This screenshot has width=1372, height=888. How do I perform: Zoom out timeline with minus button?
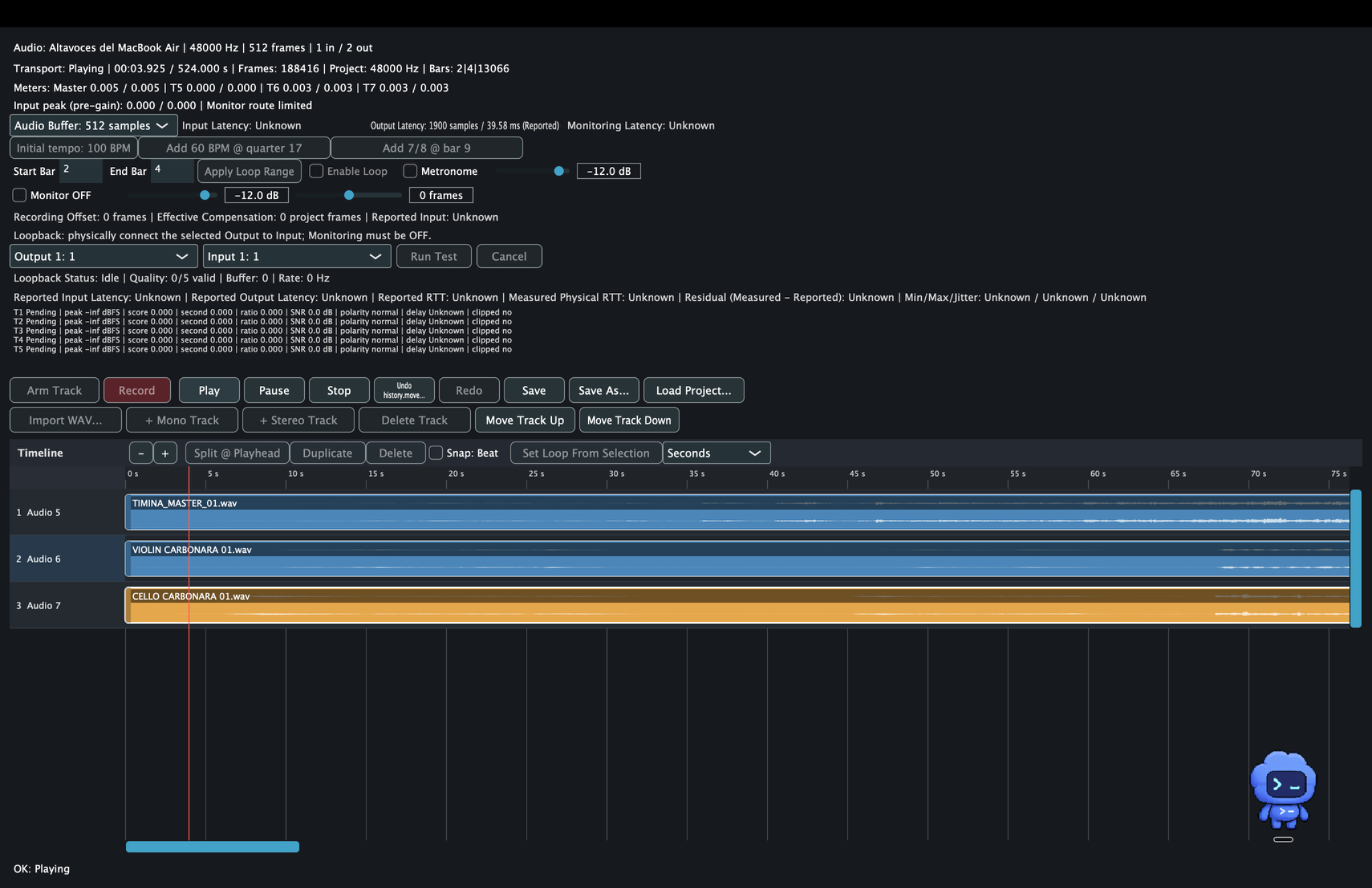(x=141, y=453)
